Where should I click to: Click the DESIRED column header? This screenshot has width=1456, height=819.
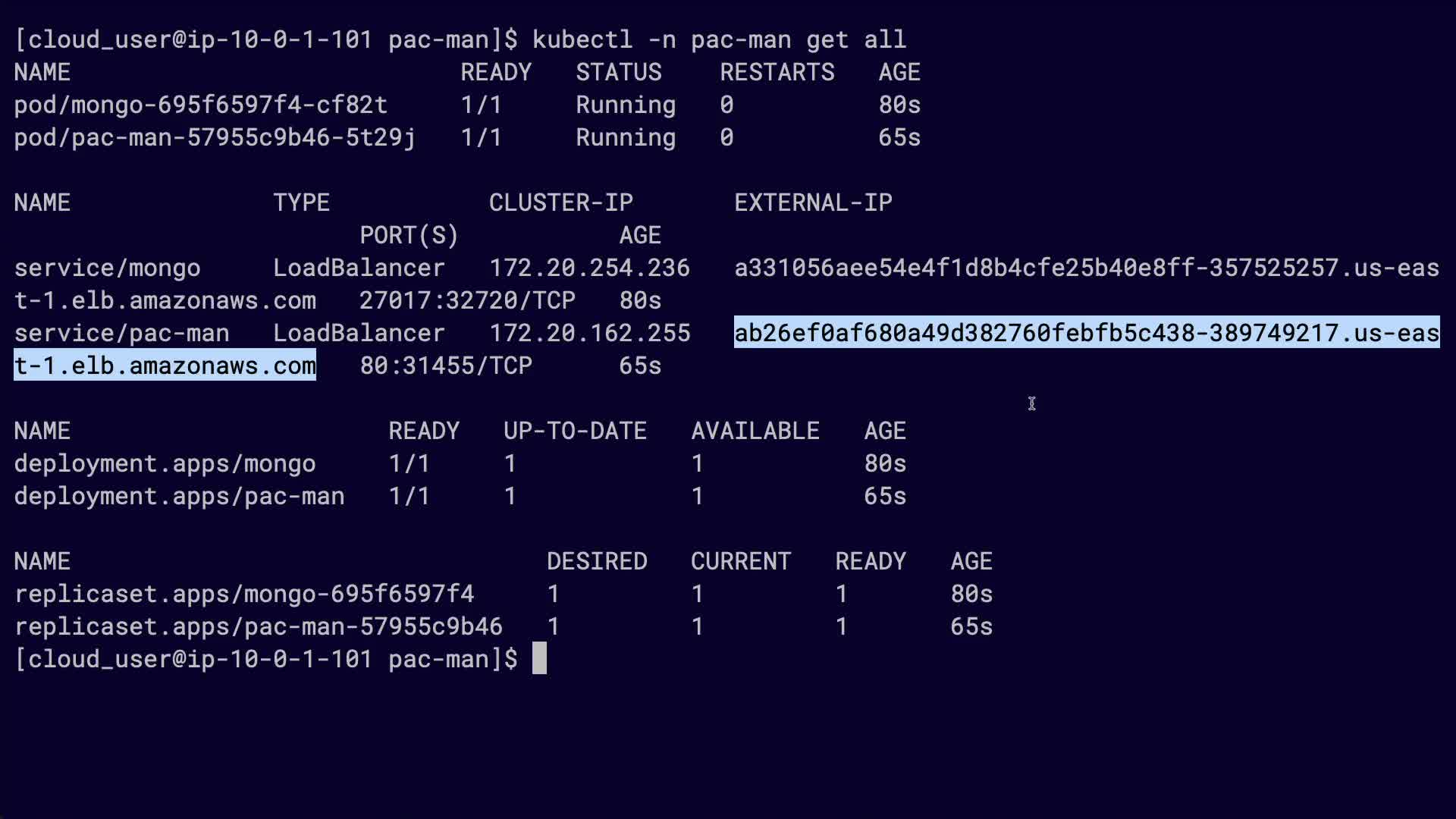(x=597, y=561)
